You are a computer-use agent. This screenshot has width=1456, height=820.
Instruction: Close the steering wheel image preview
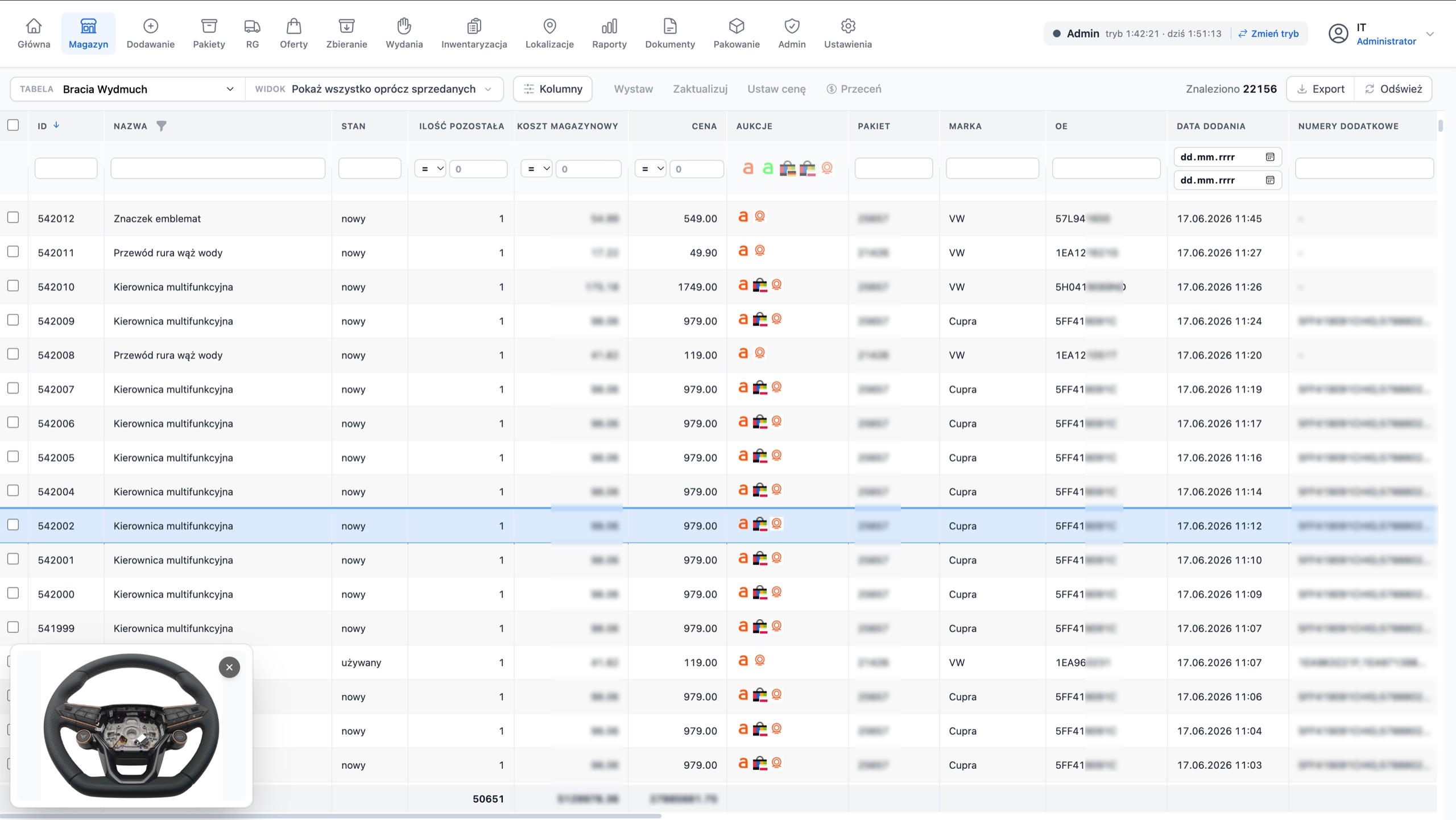coord(229,667)
